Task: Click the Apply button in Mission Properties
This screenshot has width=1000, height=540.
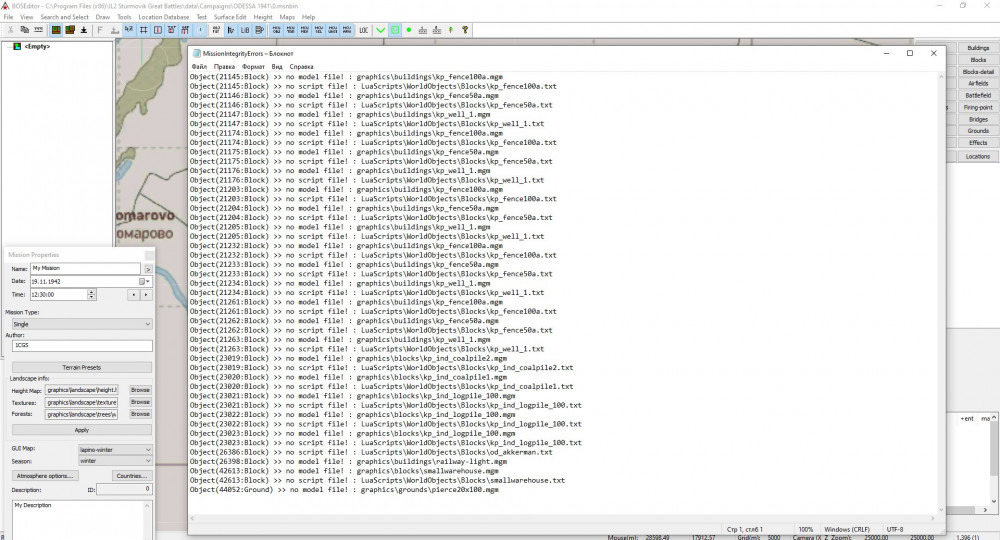Action: coord(82,430)
